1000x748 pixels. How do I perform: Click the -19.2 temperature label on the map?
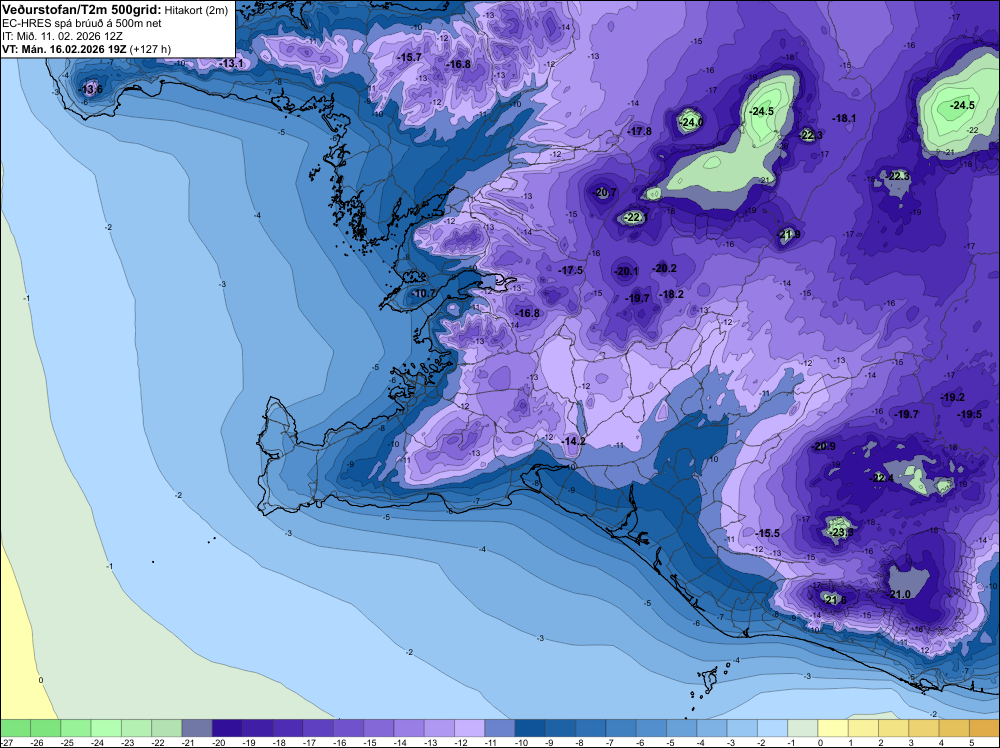[953, 397]
